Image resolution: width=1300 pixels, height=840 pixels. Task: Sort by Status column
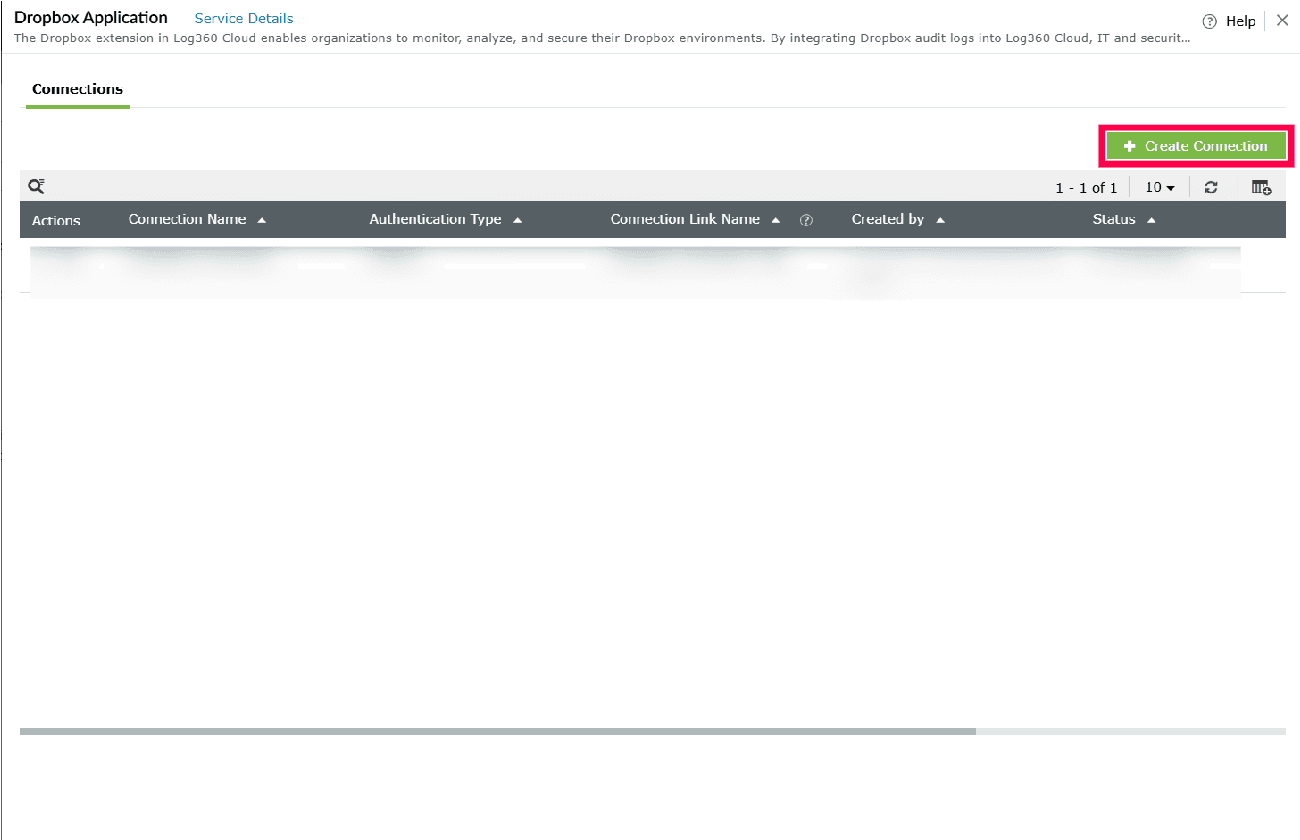pyautogui.click(x=1124, y=219)
